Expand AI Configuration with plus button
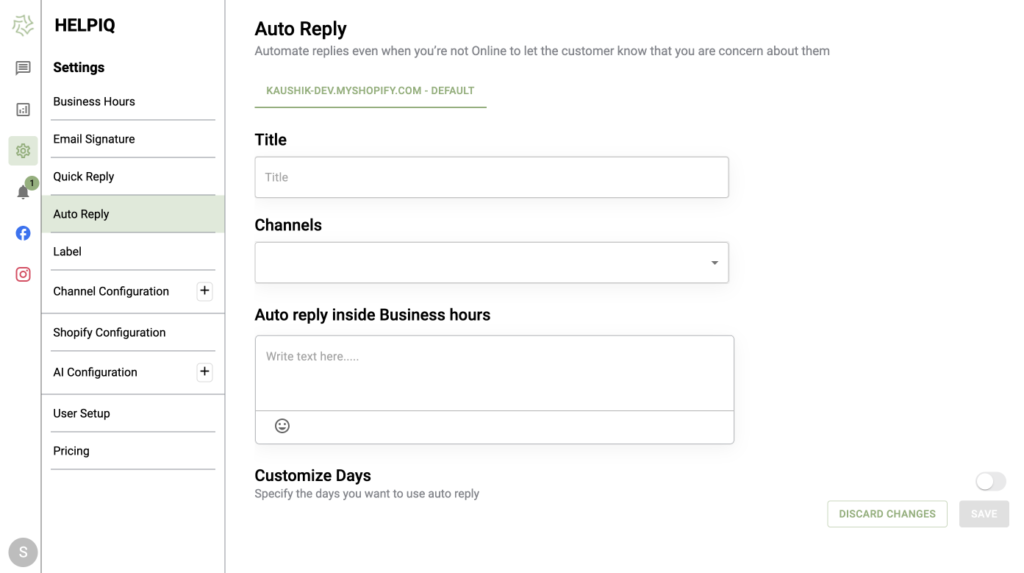This screenshot has width=1024, height=573. [x=204, y=372]
